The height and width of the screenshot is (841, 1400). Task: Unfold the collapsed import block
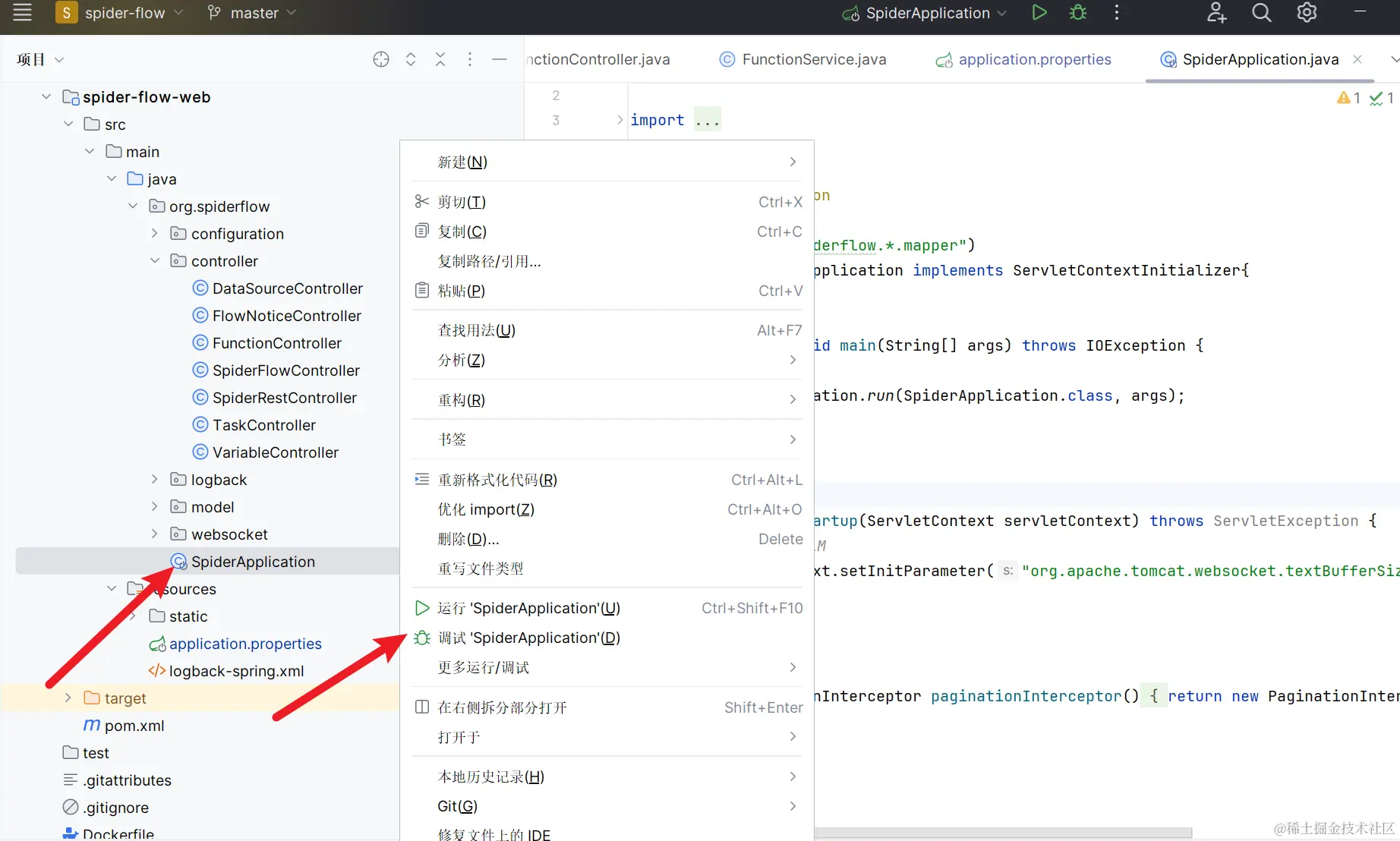[x=620, y=120]
